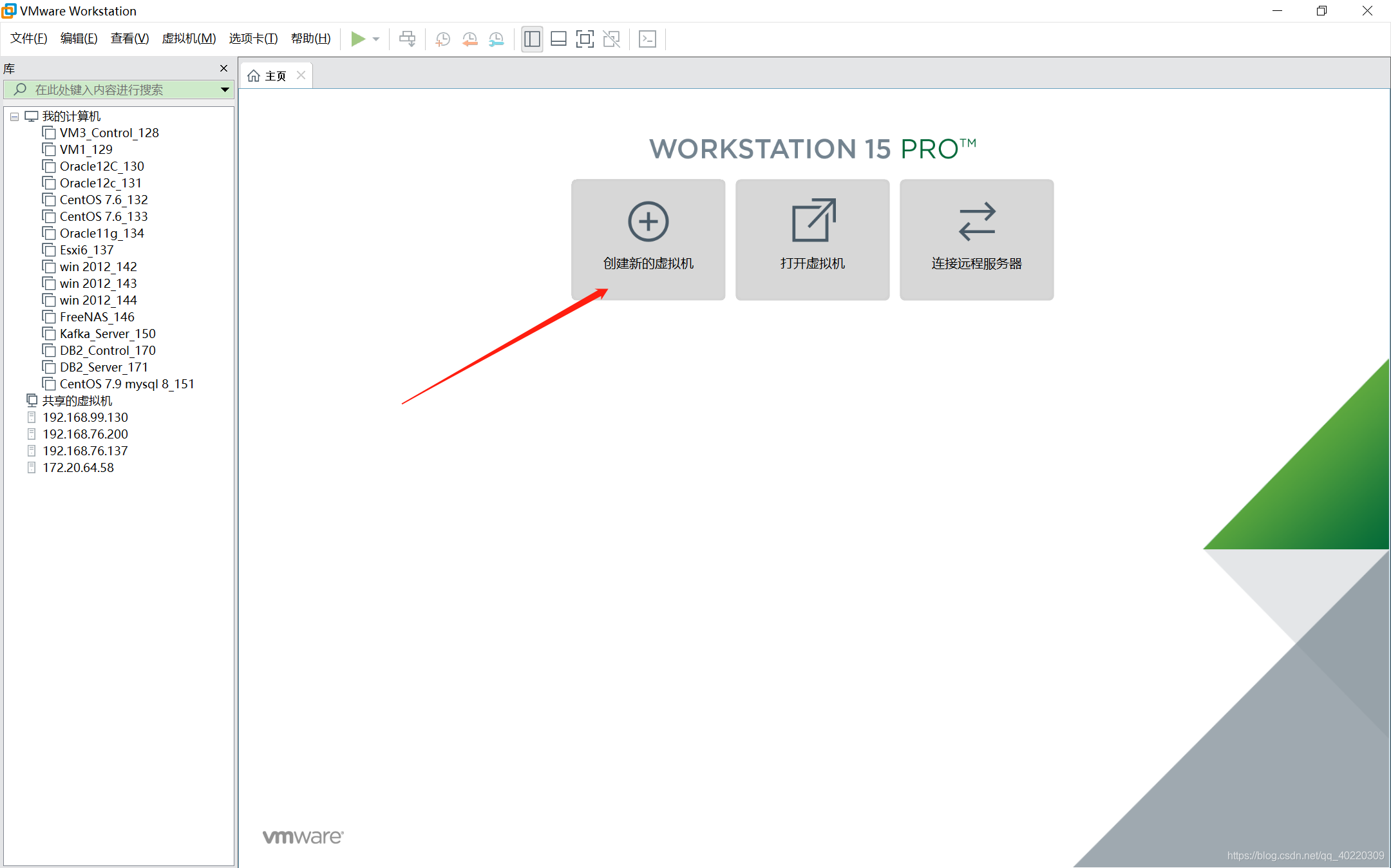The width and height of the screenshot is (1391, 868).
Task: Open the console view toolbar icon
Action: 647,39
